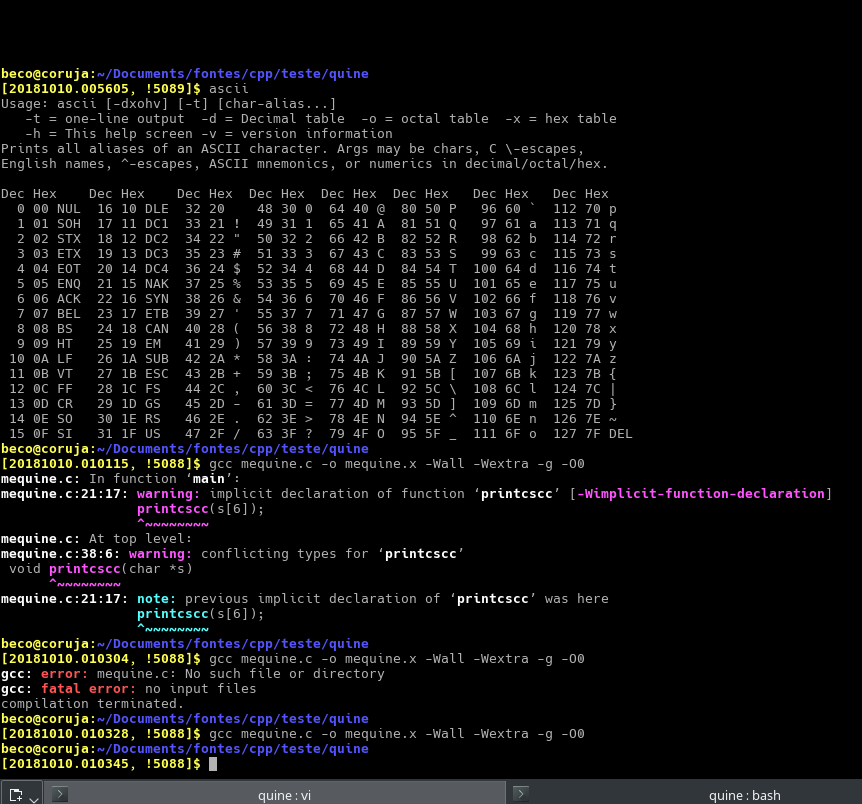Click the '35 23 #' table entry
This screenshot has height=804, width=862.
coord(213,254)
